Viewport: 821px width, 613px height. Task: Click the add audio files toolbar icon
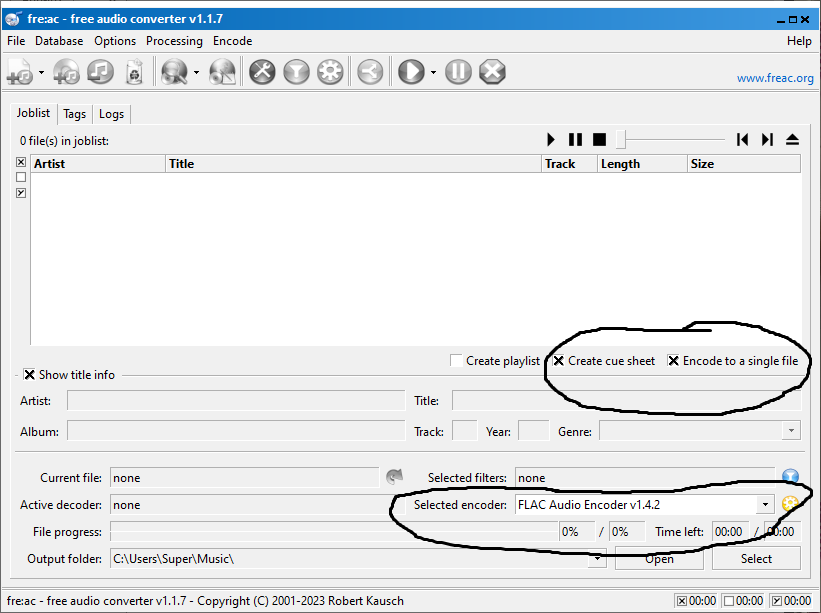tap(20, 72)
